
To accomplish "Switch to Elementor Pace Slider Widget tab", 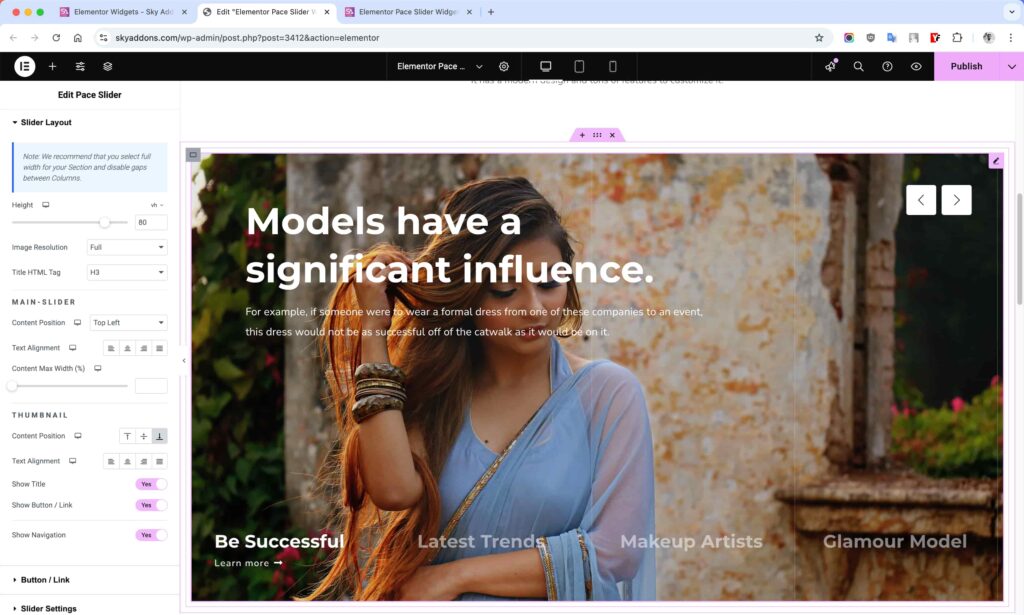I will coord(407,12).
